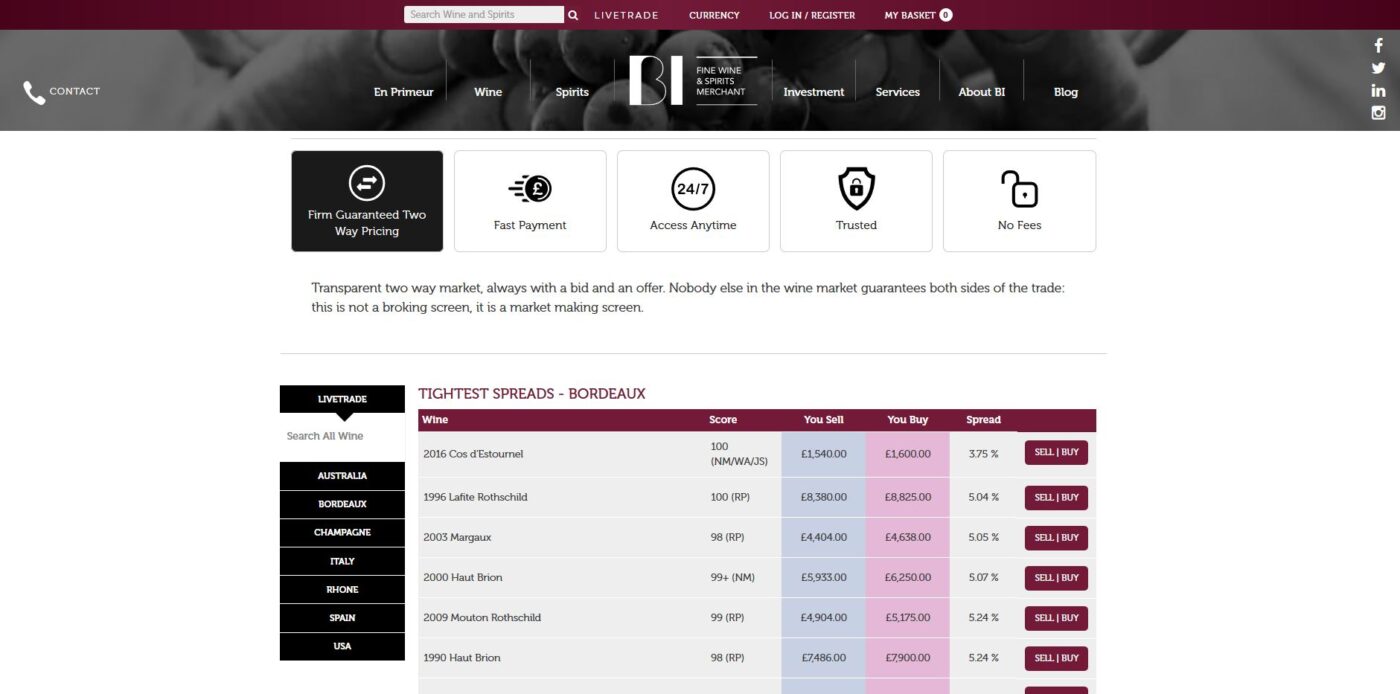
Task: Click the phone Contact icon
Action: tap(34, 93)
